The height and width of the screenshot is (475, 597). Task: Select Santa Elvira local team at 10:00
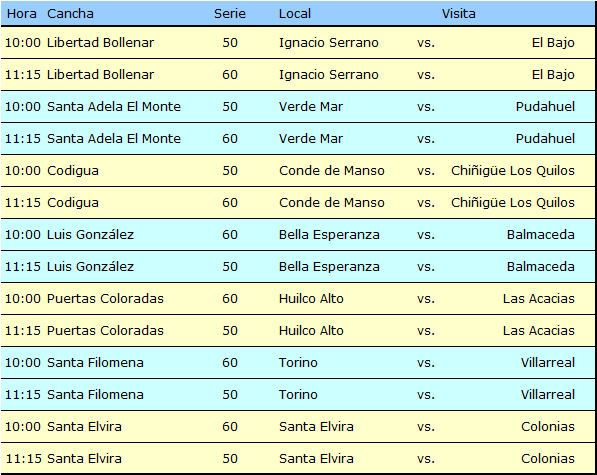(x=316, y=426)
